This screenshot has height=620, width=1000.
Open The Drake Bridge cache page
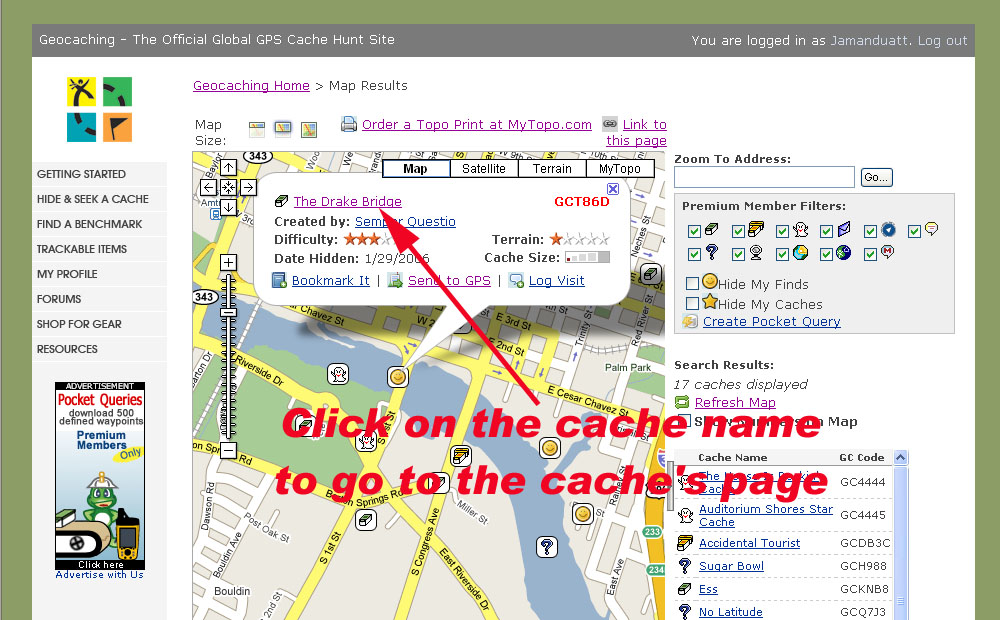click(348, 202)
